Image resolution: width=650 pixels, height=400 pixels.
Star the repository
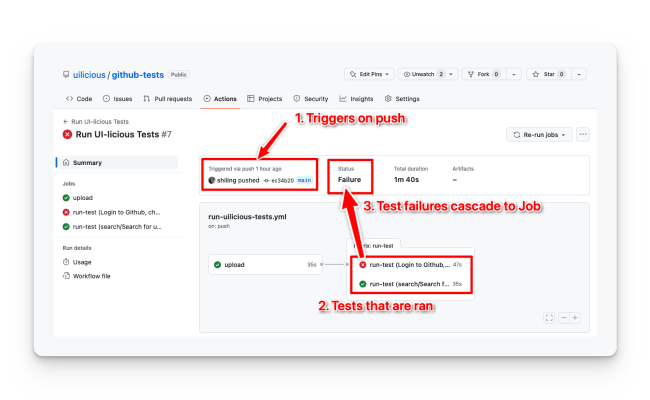pos(549,74)
